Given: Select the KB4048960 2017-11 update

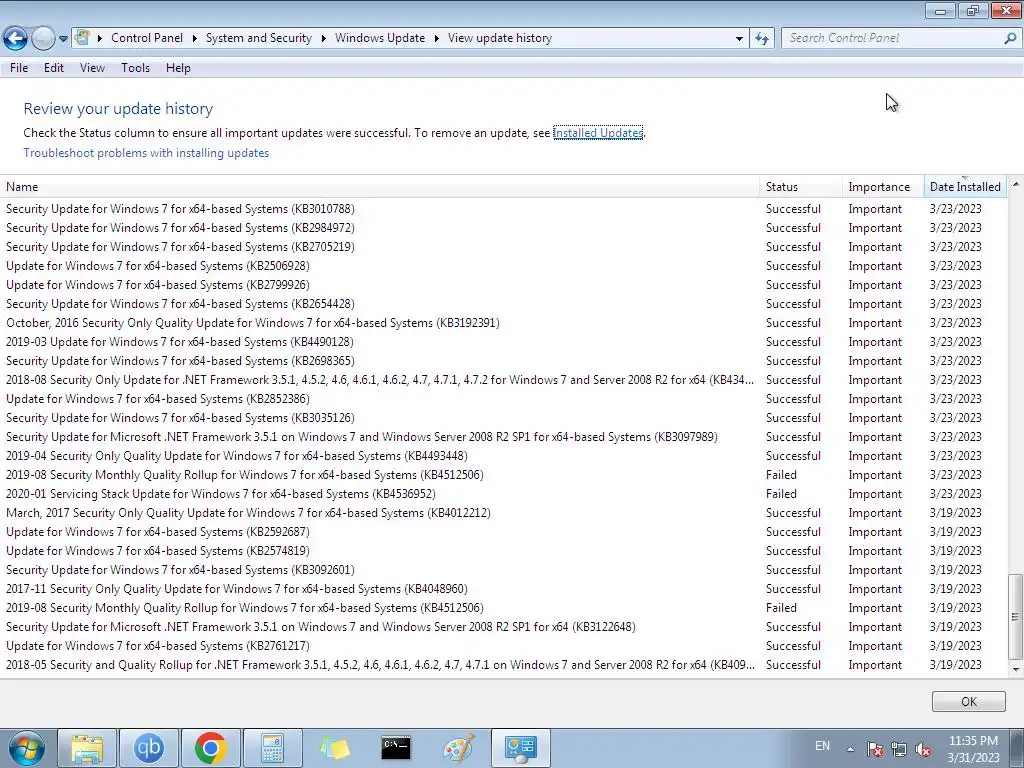Looking at the screenshot, I should [x=503, y=588].
